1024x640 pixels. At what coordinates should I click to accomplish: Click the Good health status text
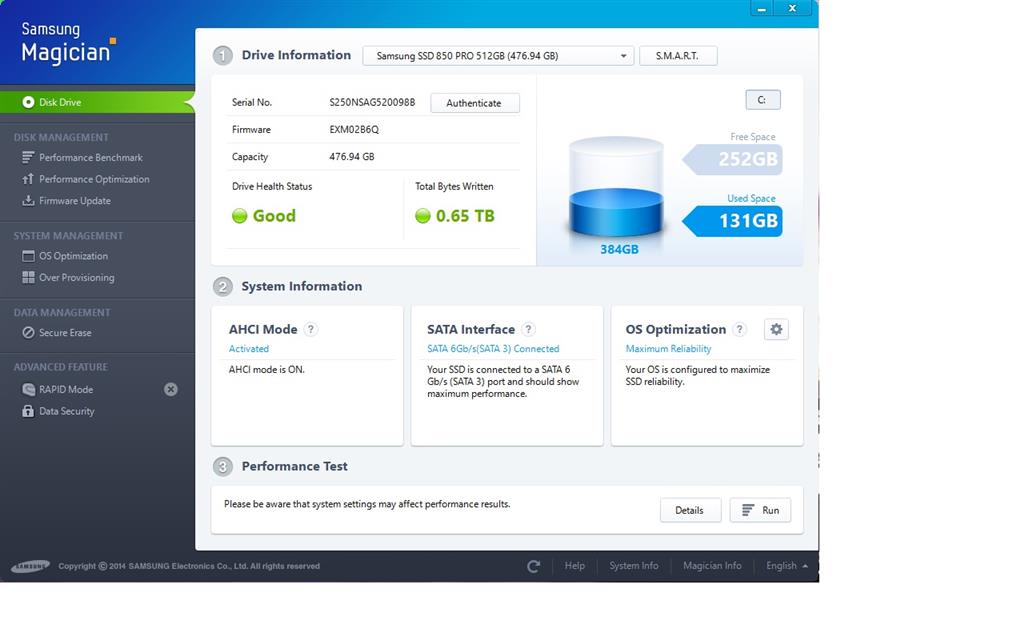click(274, 216)
